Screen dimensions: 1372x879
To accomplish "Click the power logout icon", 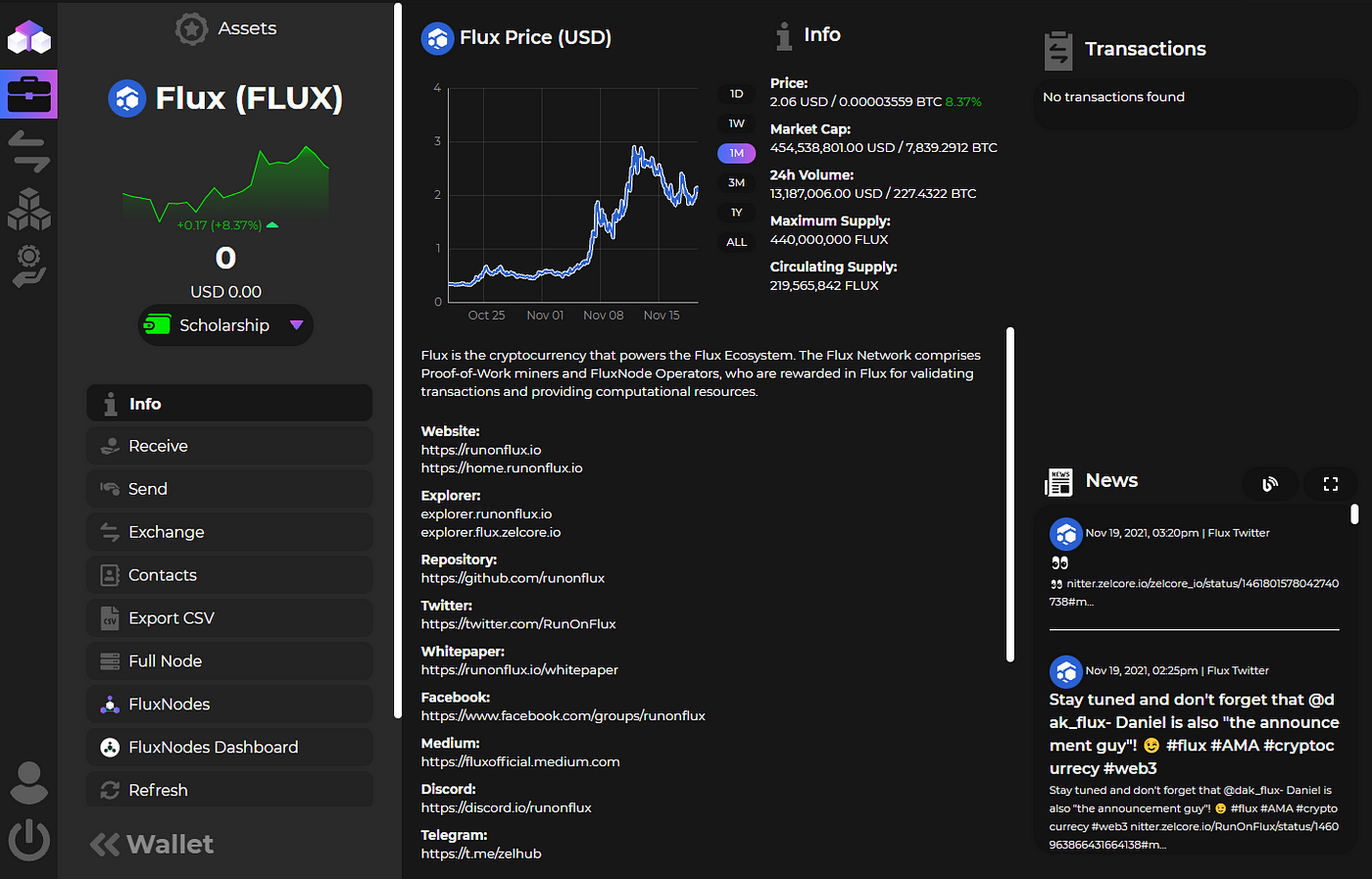I will point(28,840).
